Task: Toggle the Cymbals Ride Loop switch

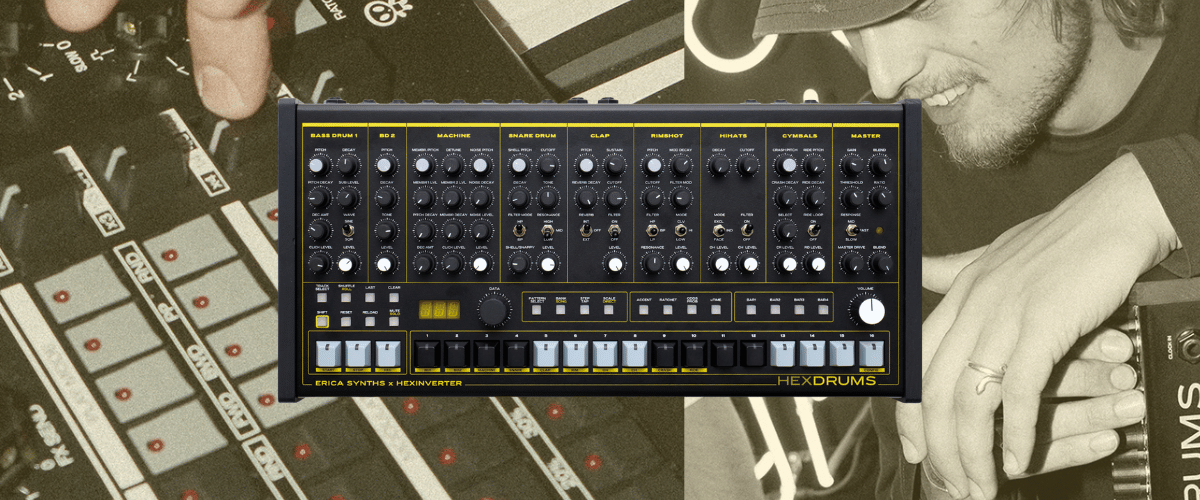Action: tap(814, 232)
